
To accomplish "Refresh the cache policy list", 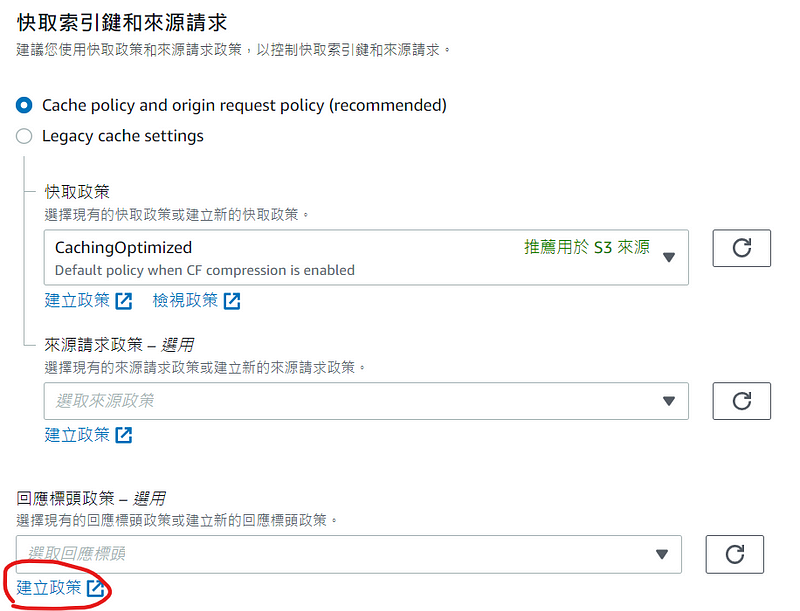I will click(x=741, y=248).
